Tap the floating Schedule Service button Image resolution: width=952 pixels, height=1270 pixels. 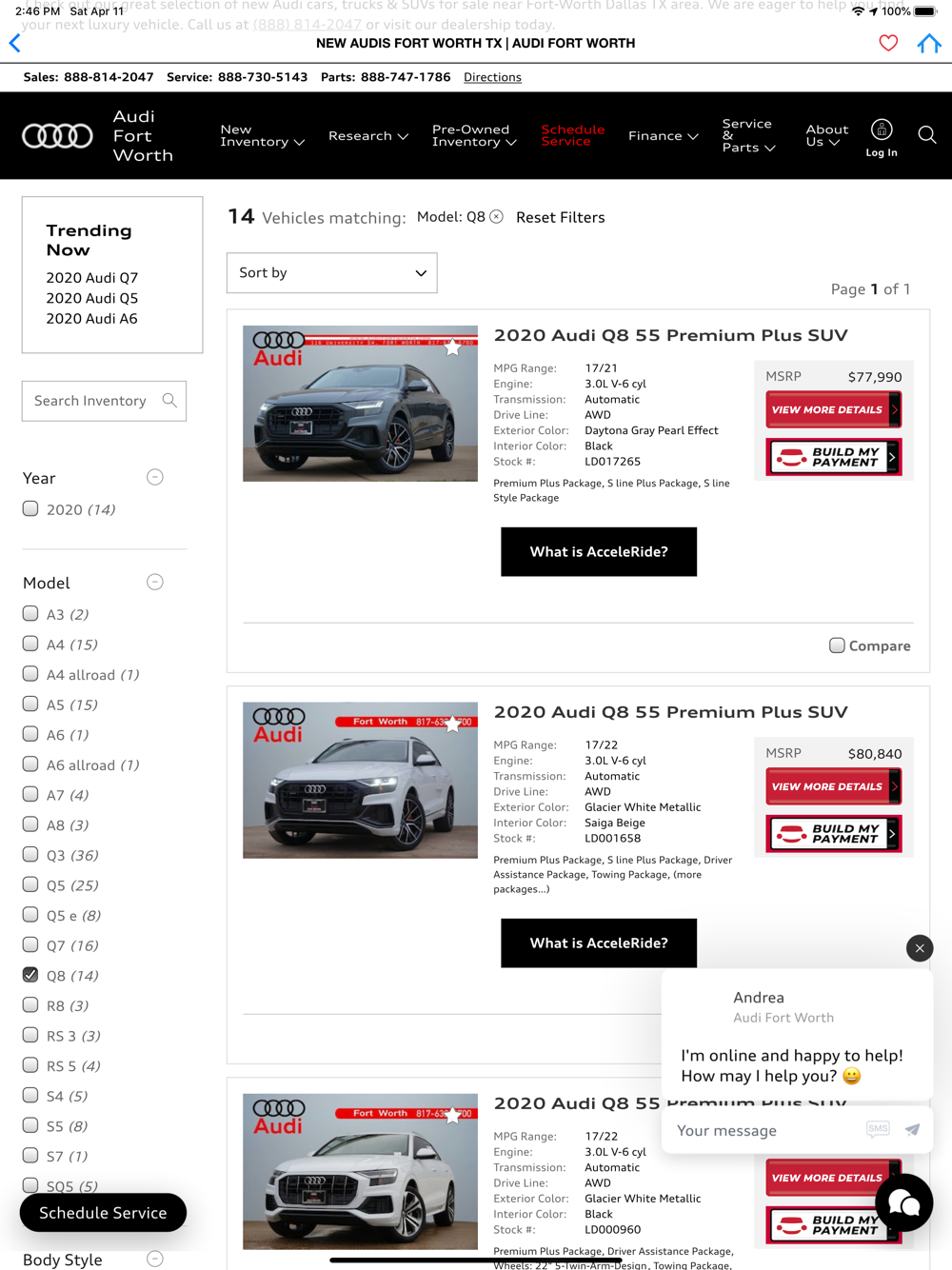(103, 1213)
